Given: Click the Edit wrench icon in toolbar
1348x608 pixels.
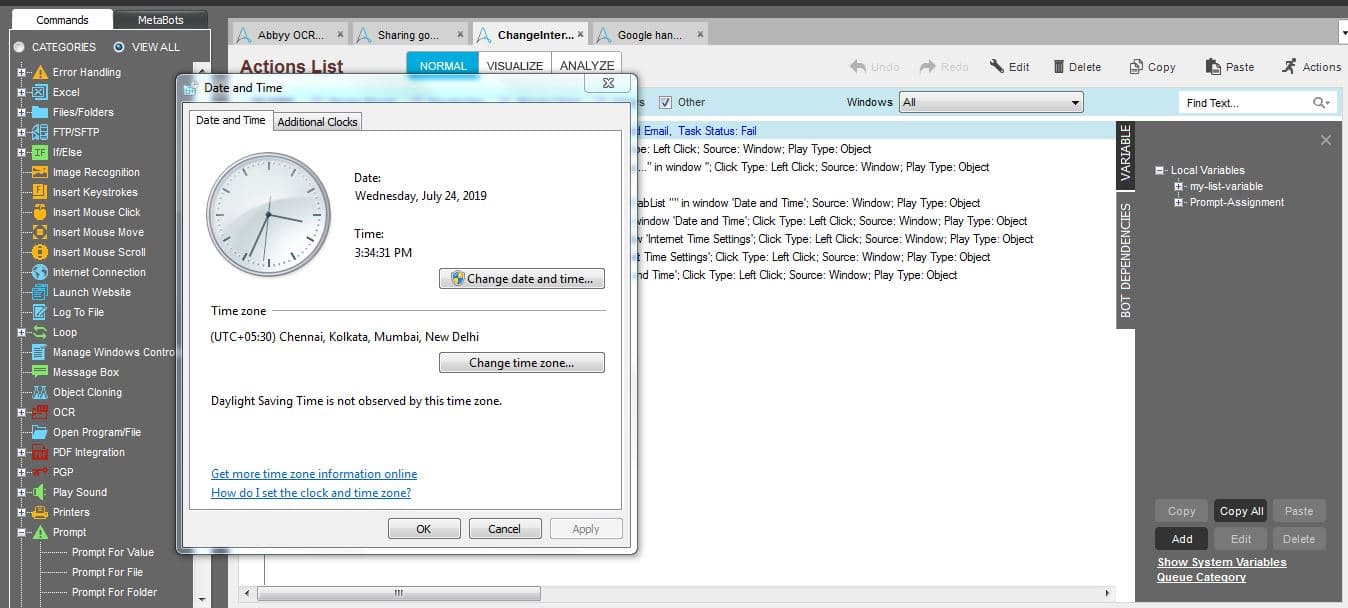Looking at the screenshot, I should tap(996, 67).
